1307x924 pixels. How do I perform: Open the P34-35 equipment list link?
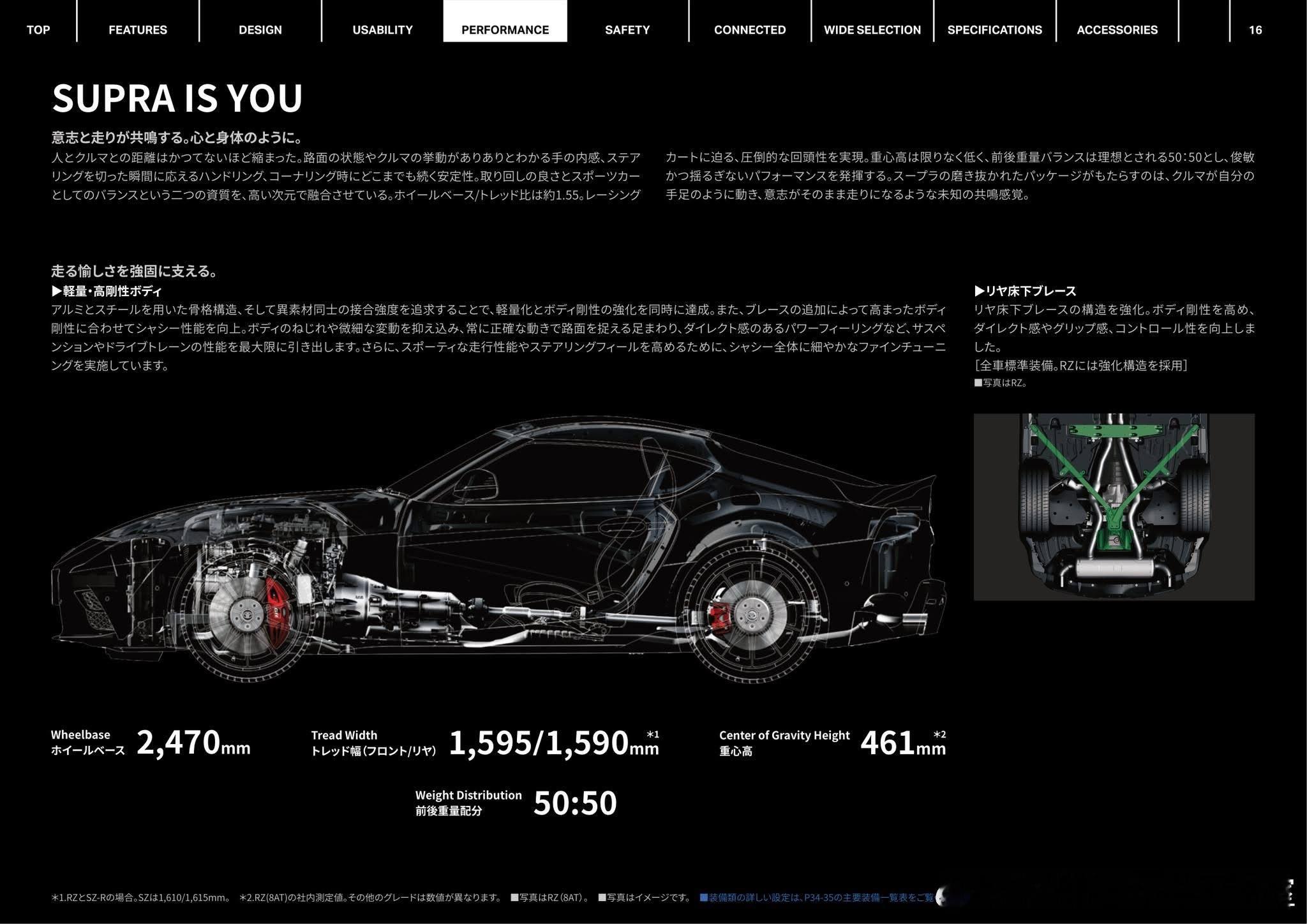(817, 897)
